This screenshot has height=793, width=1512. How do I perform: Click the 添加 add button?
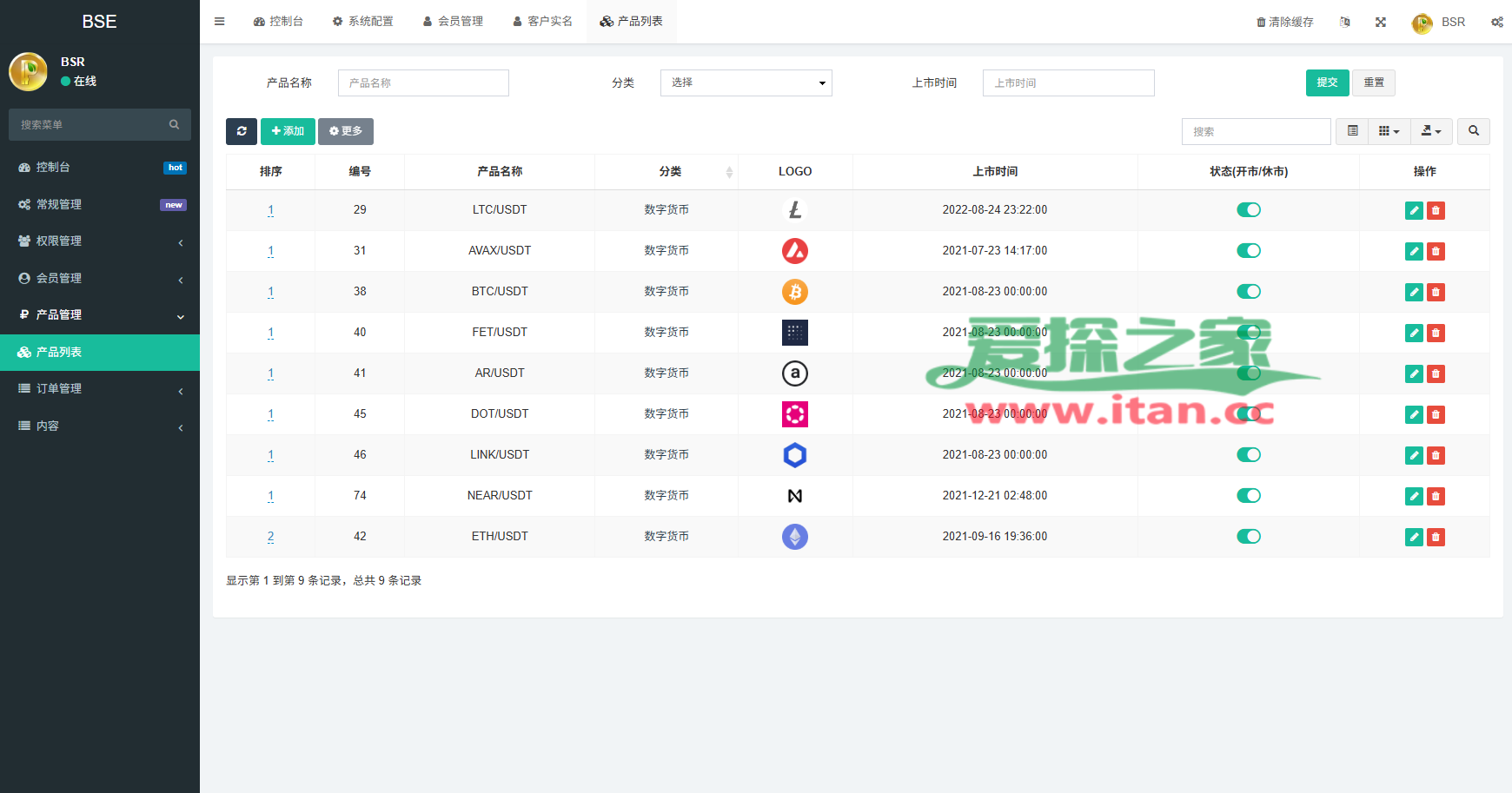[288, 131]
